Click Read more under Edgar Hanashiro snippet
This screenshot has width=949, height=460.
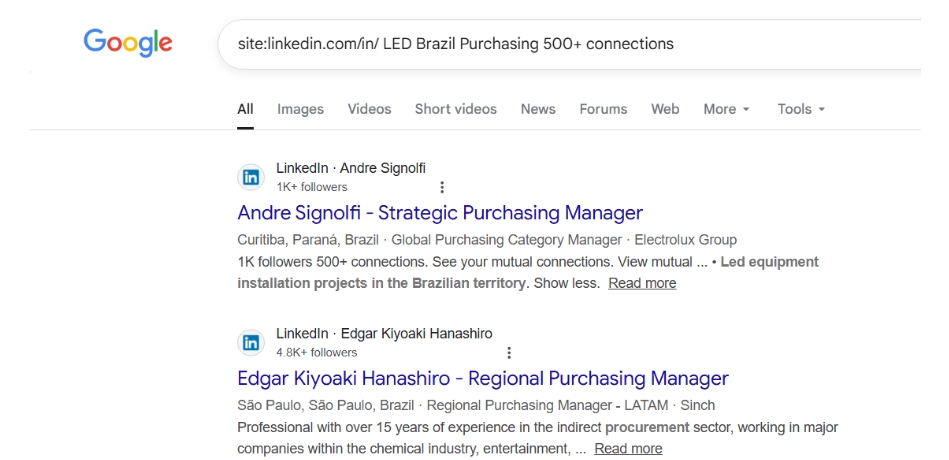coord(628,448)
